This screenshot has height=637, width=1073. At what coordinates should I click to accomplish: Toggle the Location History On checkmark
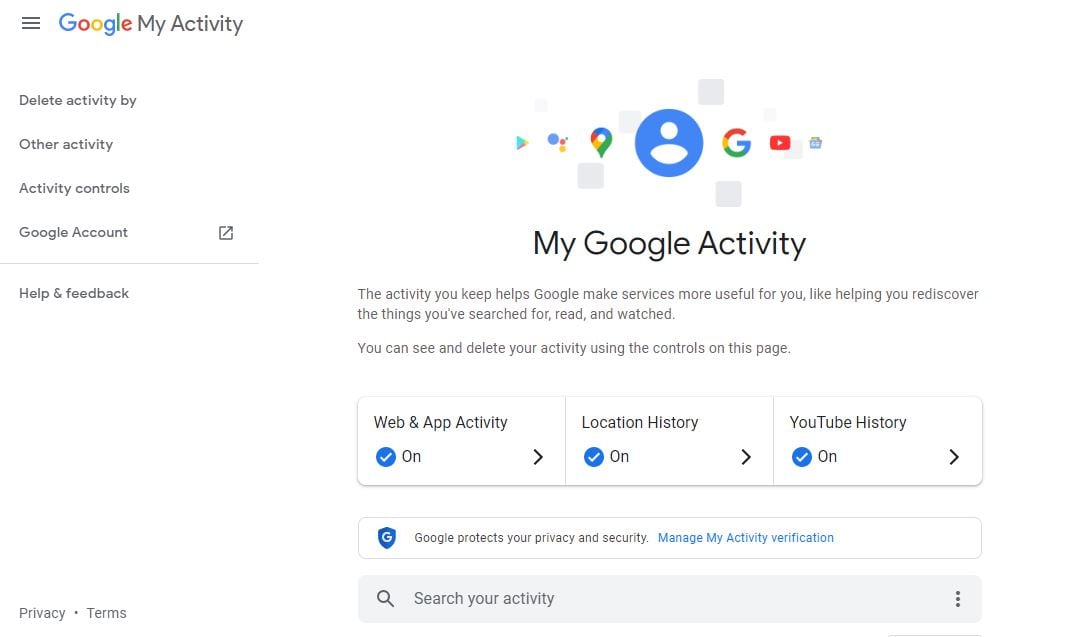(593, 457)
